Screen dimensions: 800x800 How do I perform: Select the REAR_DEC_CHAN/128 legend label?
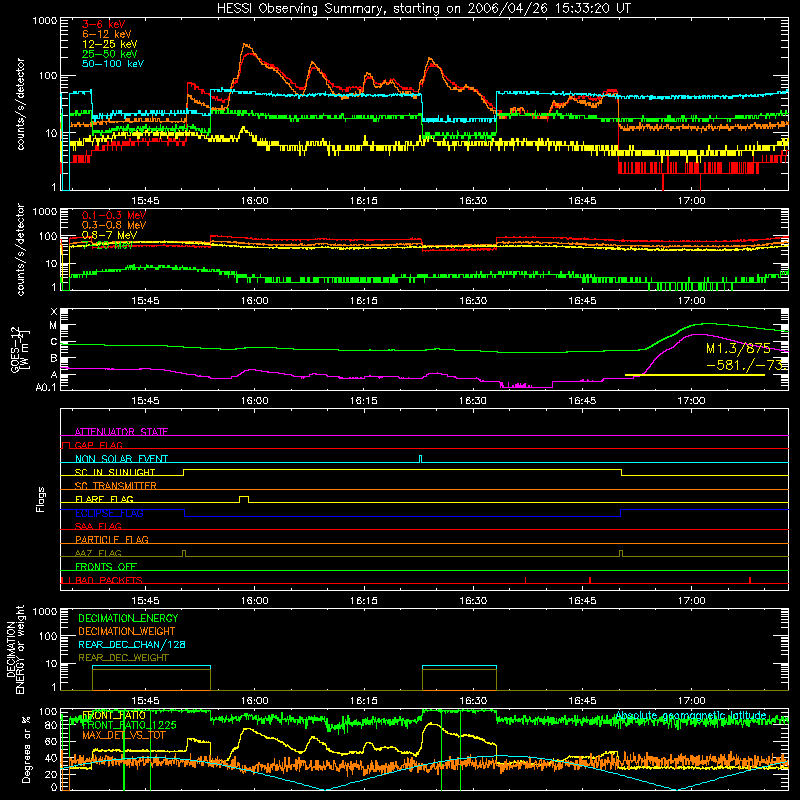[x=132, y=644]
